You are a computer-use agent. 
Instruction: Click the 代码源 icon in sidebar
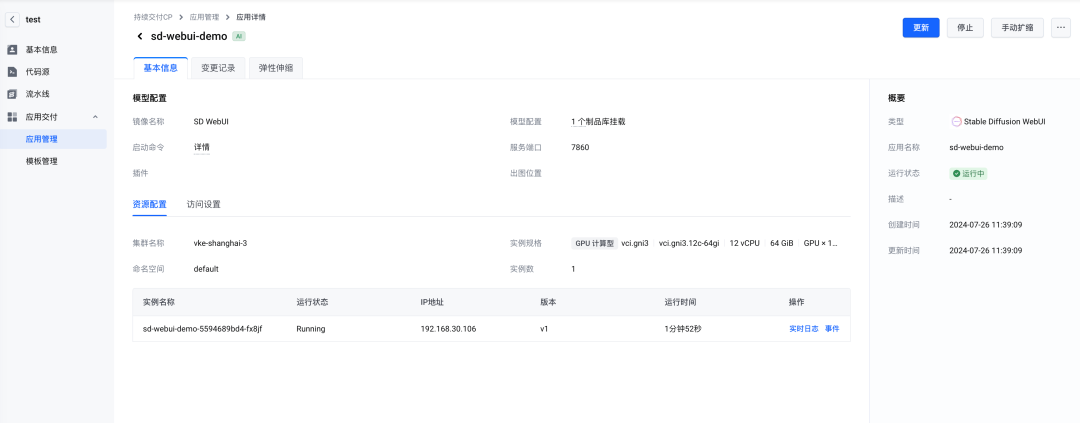(12, 72)
